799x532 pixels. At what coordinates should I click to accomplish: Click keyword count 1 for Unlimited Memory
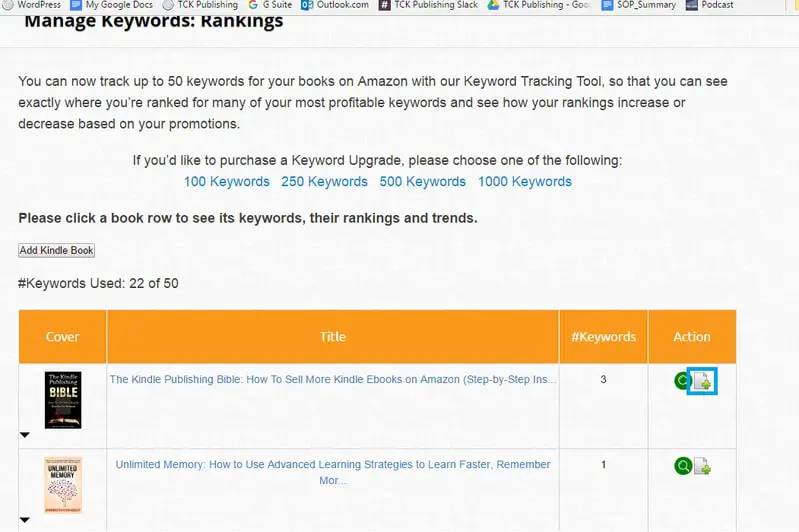(603, 464)
